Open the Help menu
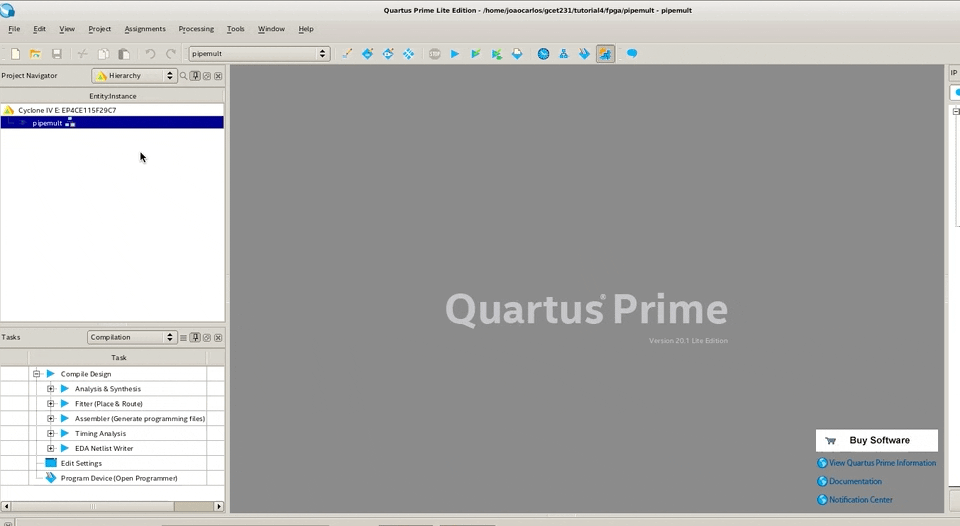The image size is (960, 526). click(x=306, y=29)
